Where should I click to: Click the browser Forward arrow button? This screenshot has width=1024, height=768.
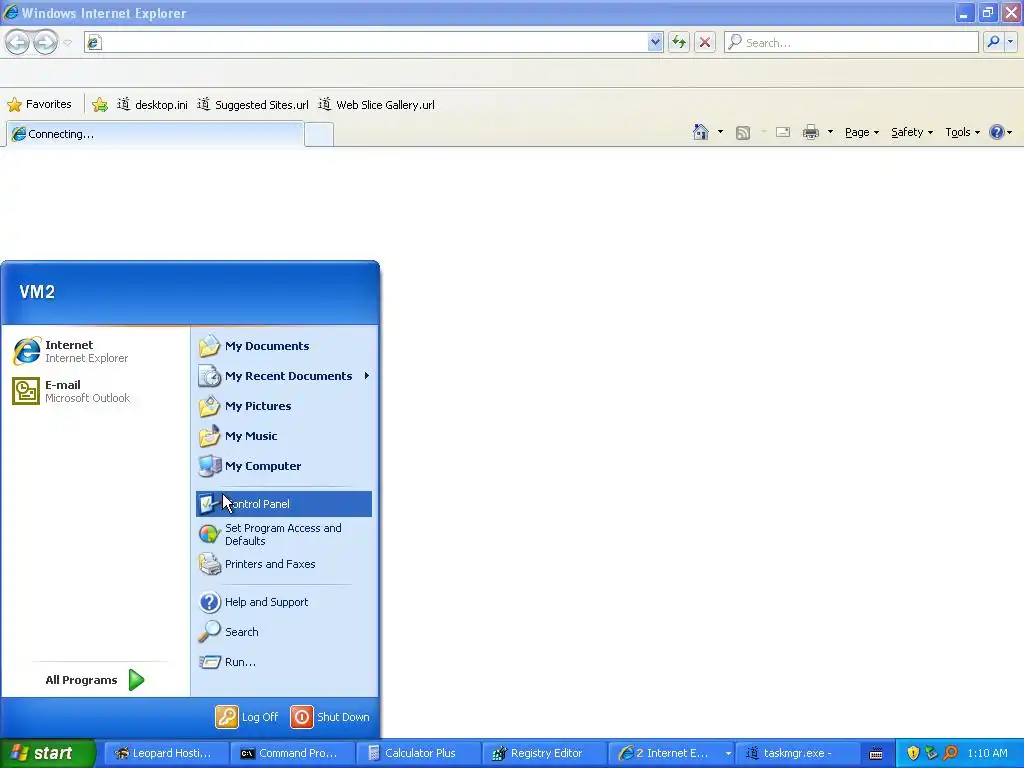pos(45,42)
